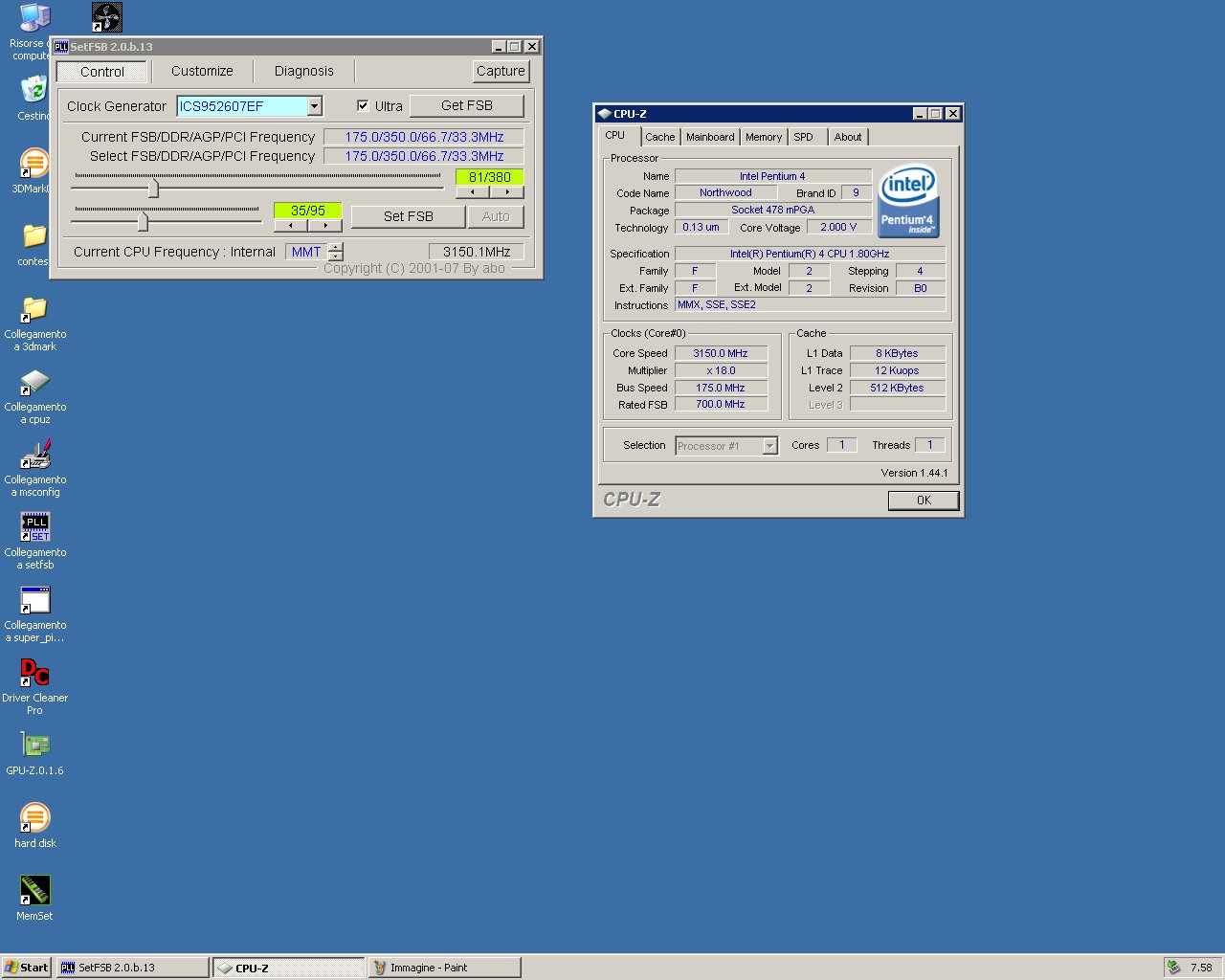This screenshot has width=1225, height=980.
Task: Click the Specification Pentium 4 CPU 1.80GHz field
Action: point(810,254)
